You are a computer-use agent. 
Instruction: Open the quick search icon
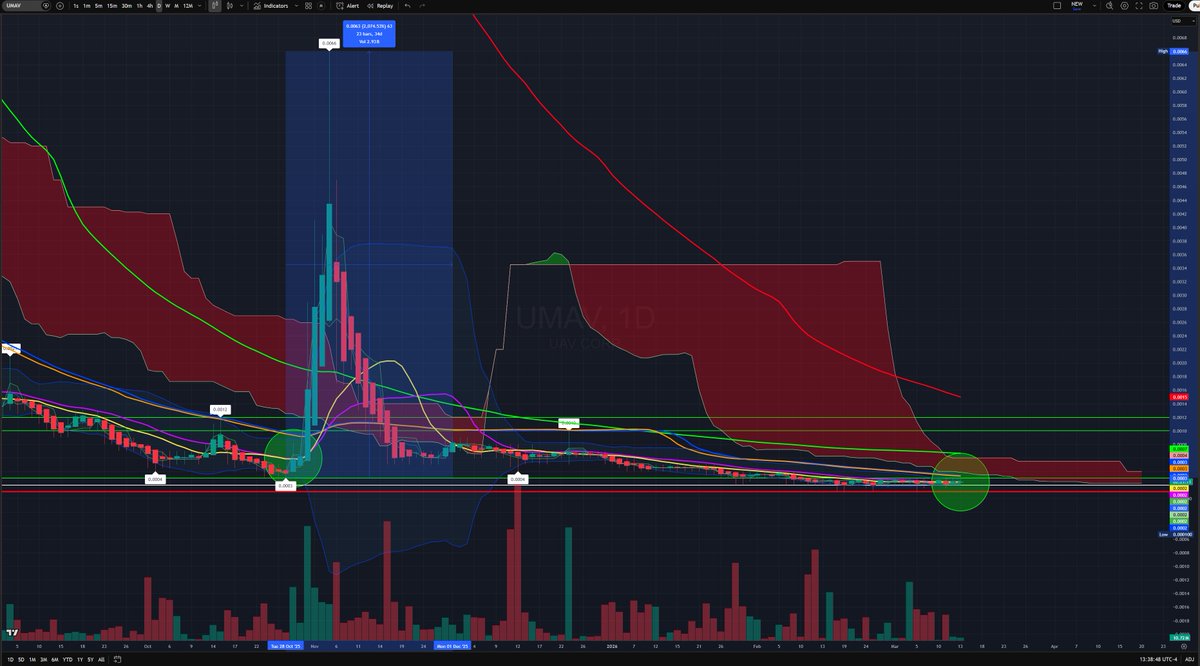tap(1109, 6)
